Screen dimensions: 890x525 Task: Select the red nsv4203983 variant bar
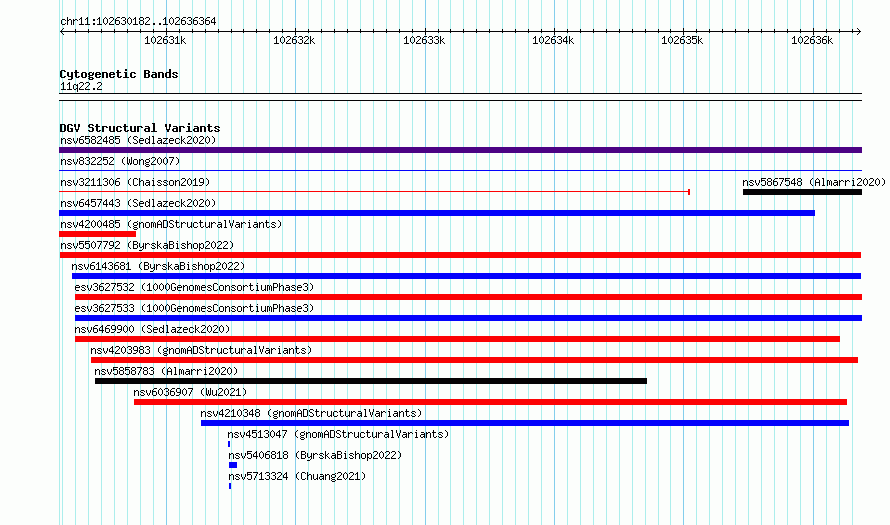pos(475,360)
